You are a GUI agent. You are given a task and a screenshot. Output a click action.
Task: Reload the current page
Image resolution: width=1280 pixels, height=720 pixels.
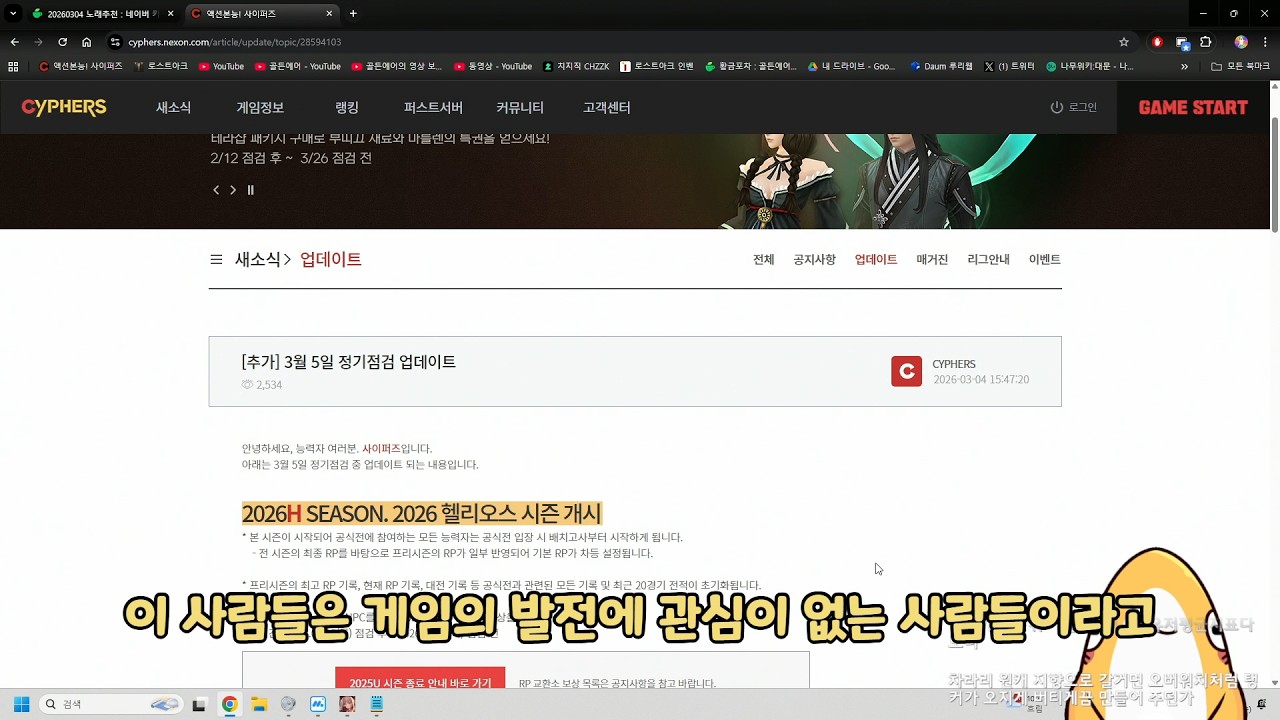[62, 42]
